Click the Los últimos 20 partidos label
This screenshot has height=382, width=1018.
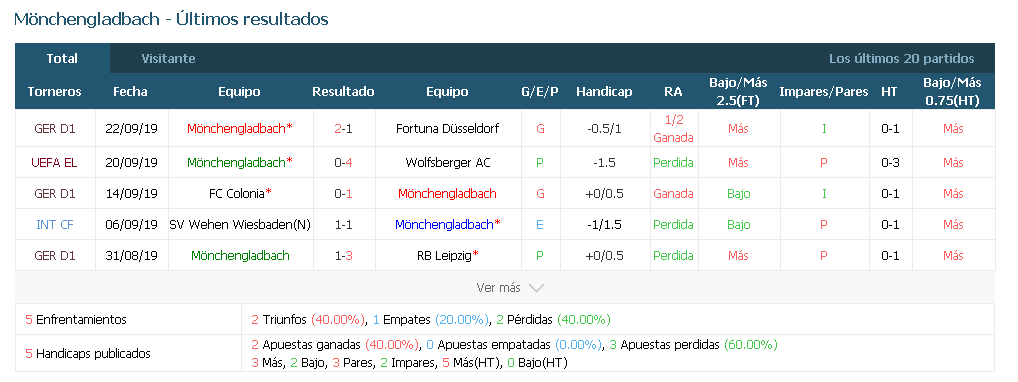pos(901,58)
